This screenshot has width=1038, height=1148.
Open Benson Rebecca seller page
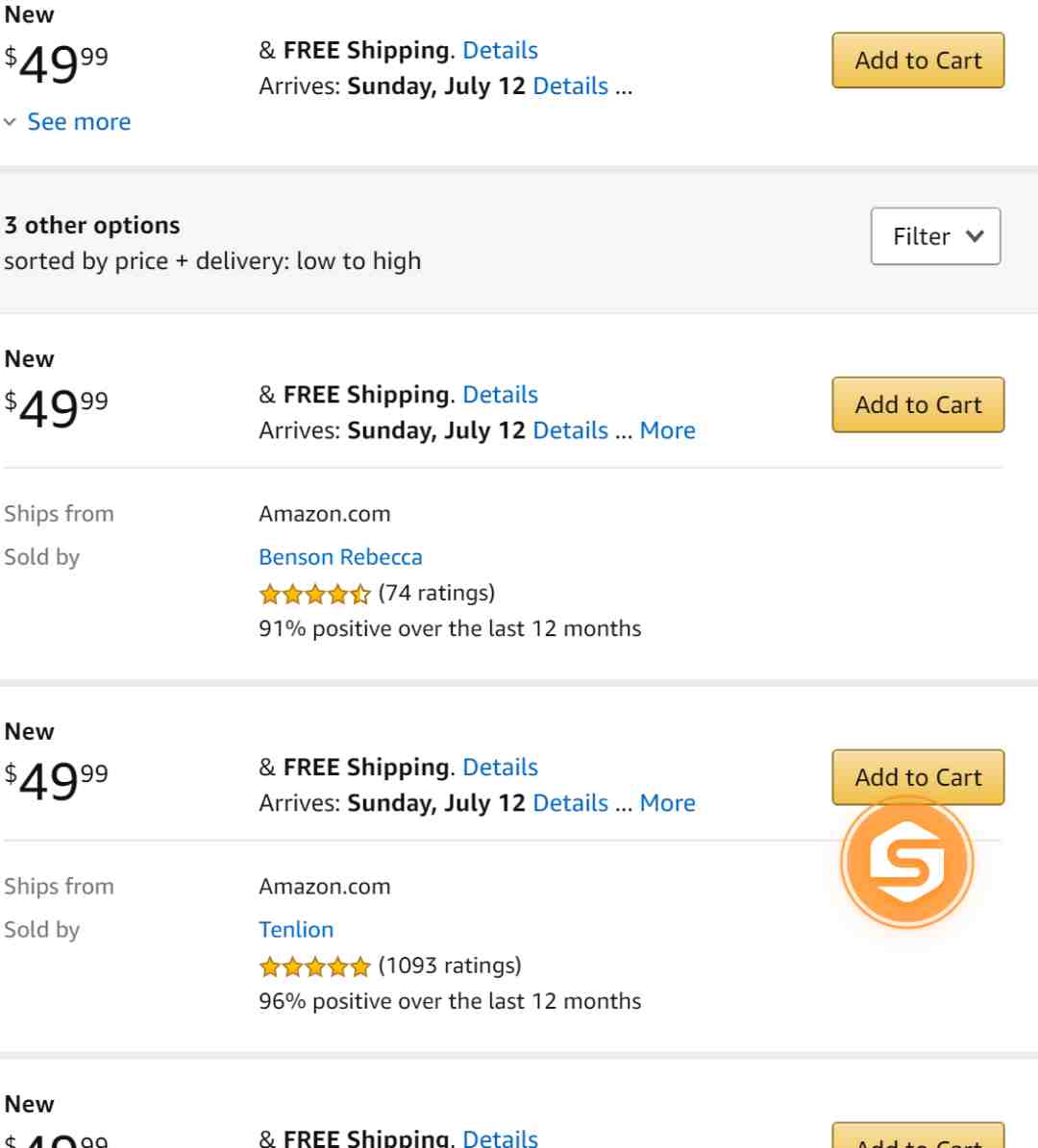point(340,557)
